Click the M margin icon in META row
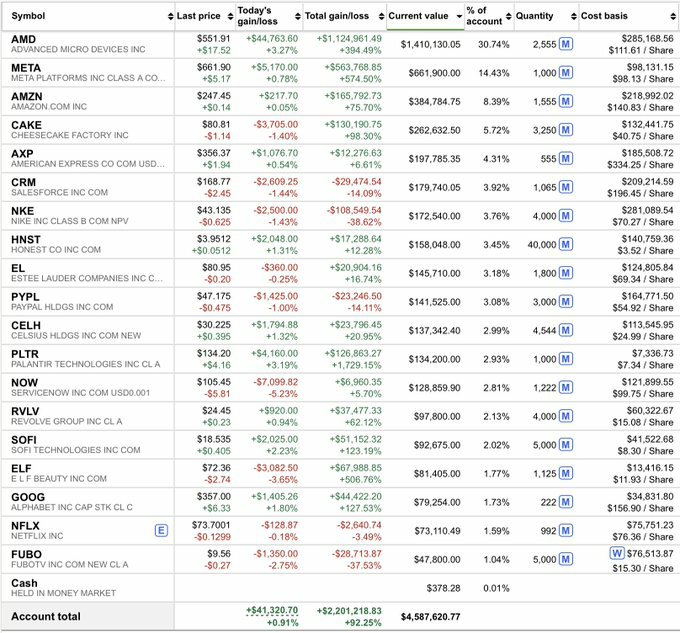The width and height of the screenshot is (680, 633). click(566, 73)
